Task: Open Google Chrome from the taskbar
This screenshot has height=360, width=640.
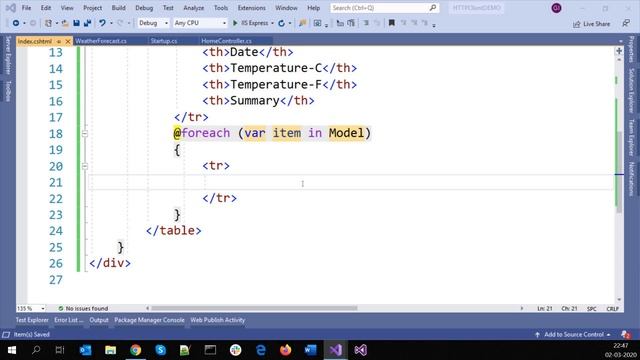Action: tap(136, 350)
